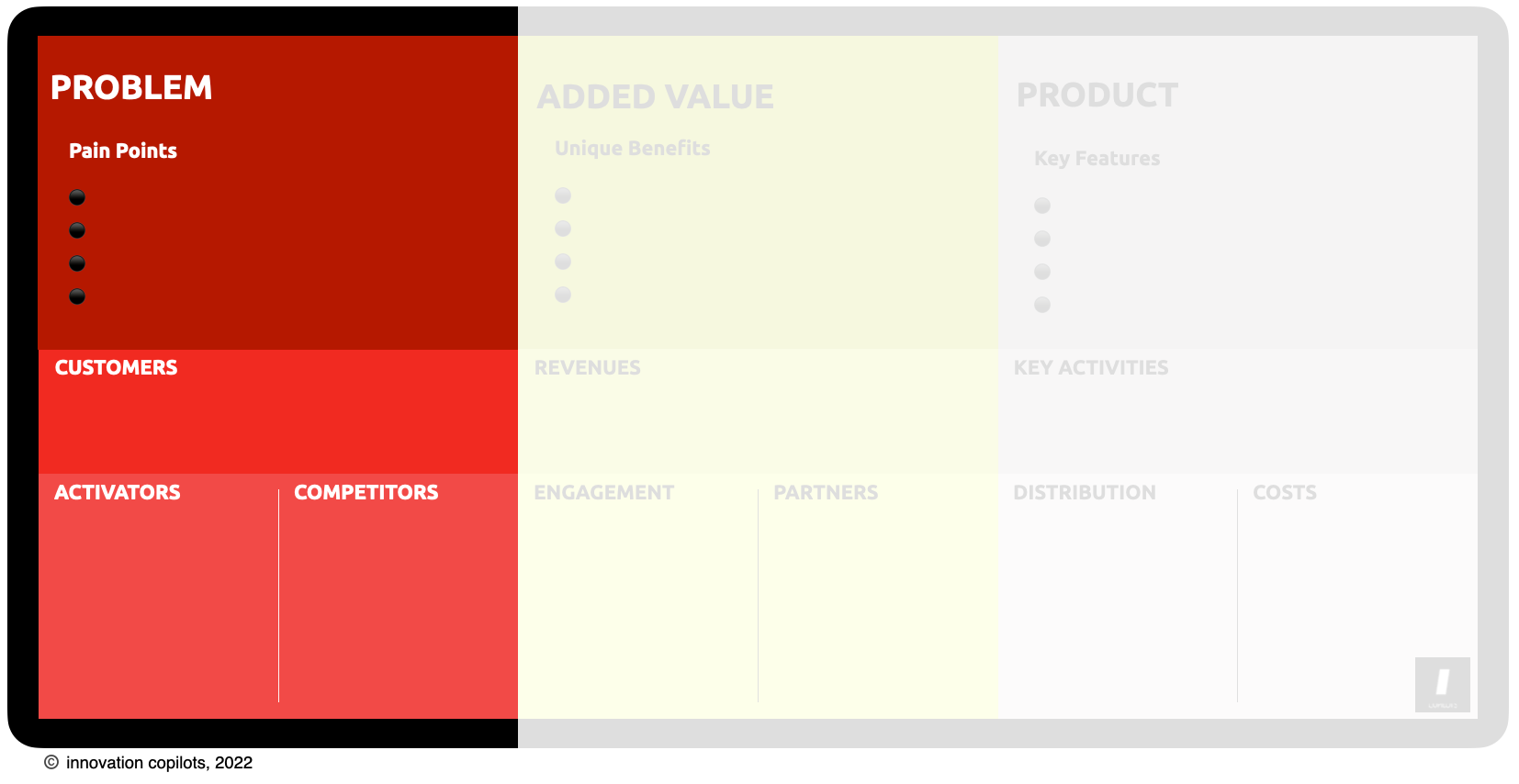Click the first bullet under Key Features
This screenshot has height=784, width=1519.
coord(1042,206)
